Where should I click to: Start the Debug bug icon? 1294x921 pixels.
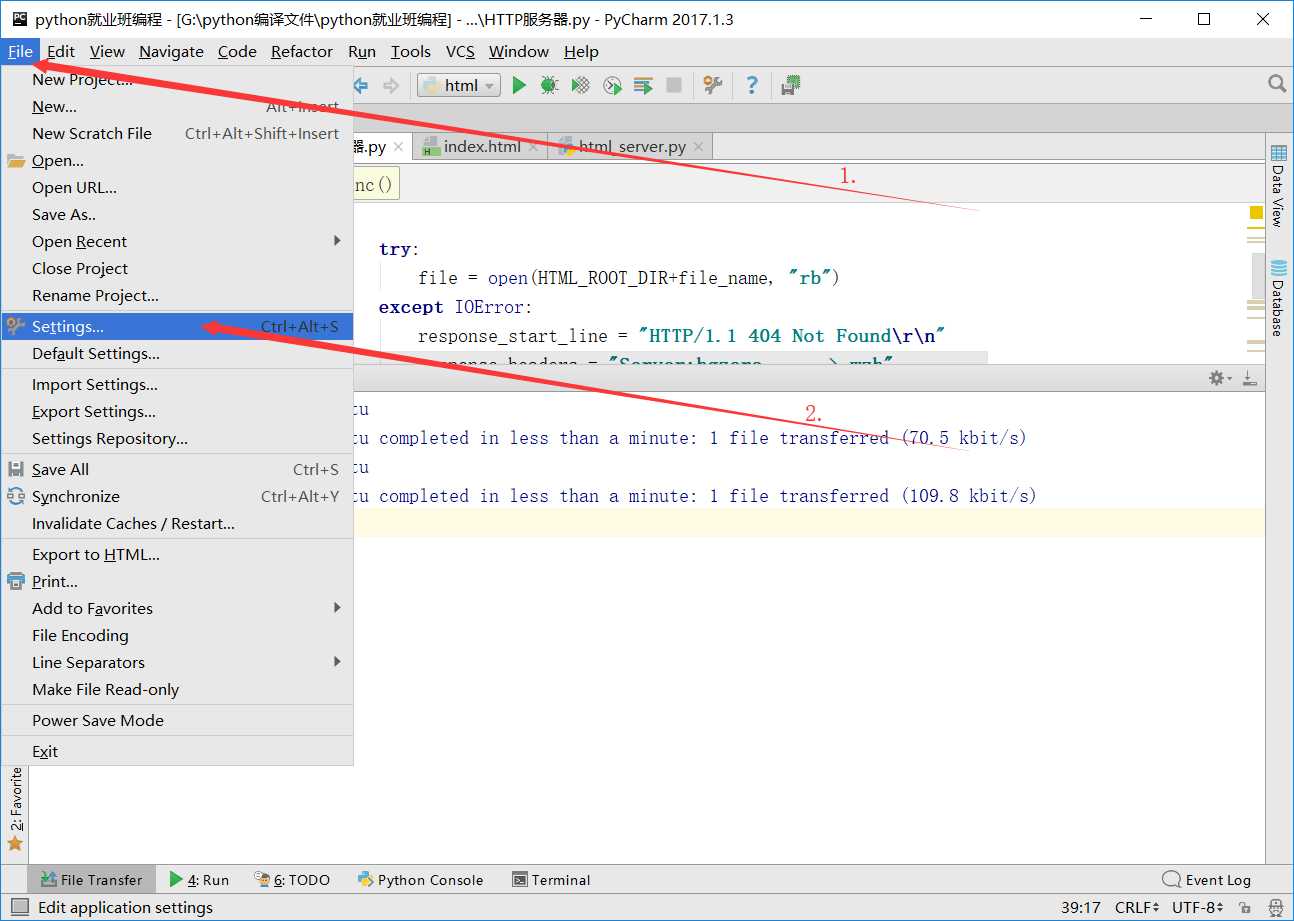(x=549, y=86)
